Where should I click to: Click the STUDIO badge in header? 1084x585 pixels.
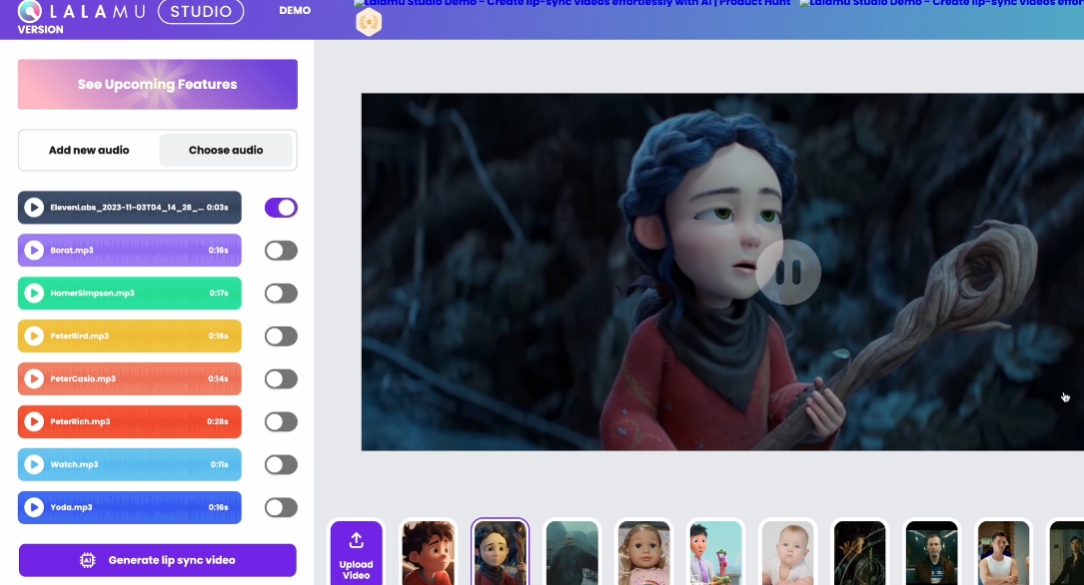(201, 11)
